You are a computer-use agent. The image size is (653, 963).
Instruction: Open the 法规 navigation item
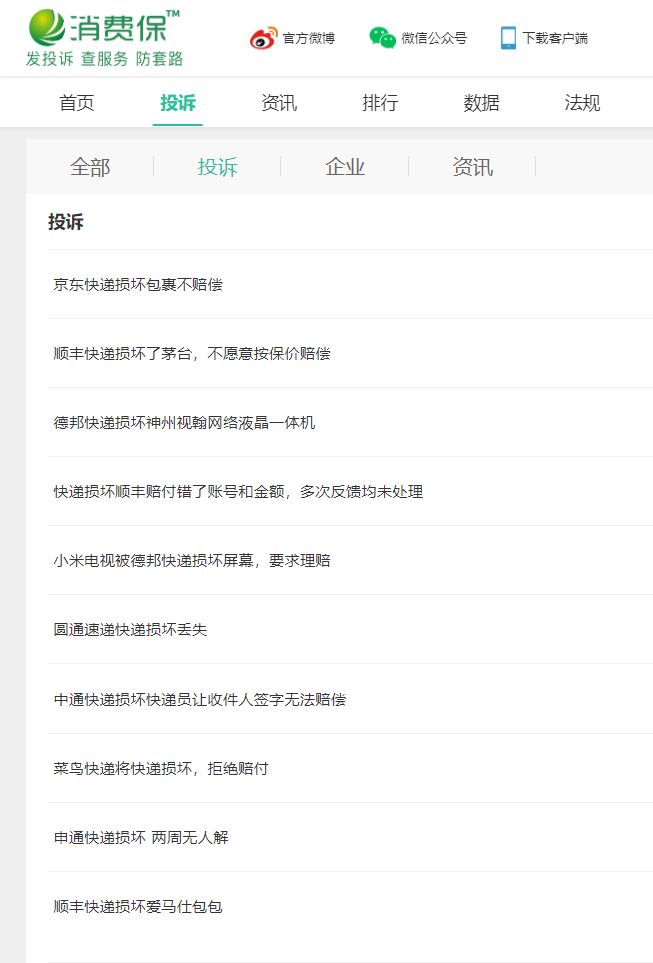(582, 103)
